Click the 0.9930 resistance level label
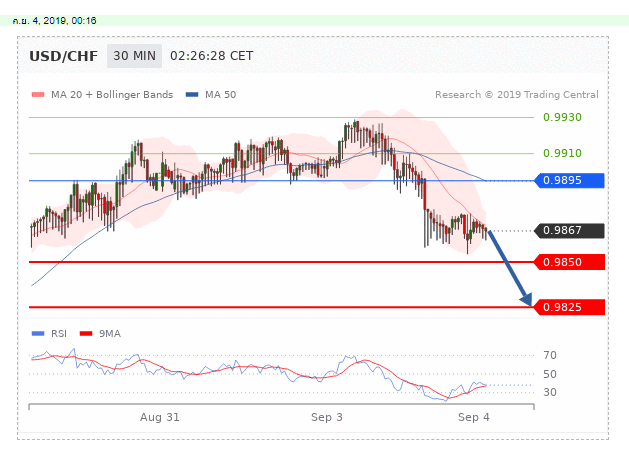 (x=562, y=117)
